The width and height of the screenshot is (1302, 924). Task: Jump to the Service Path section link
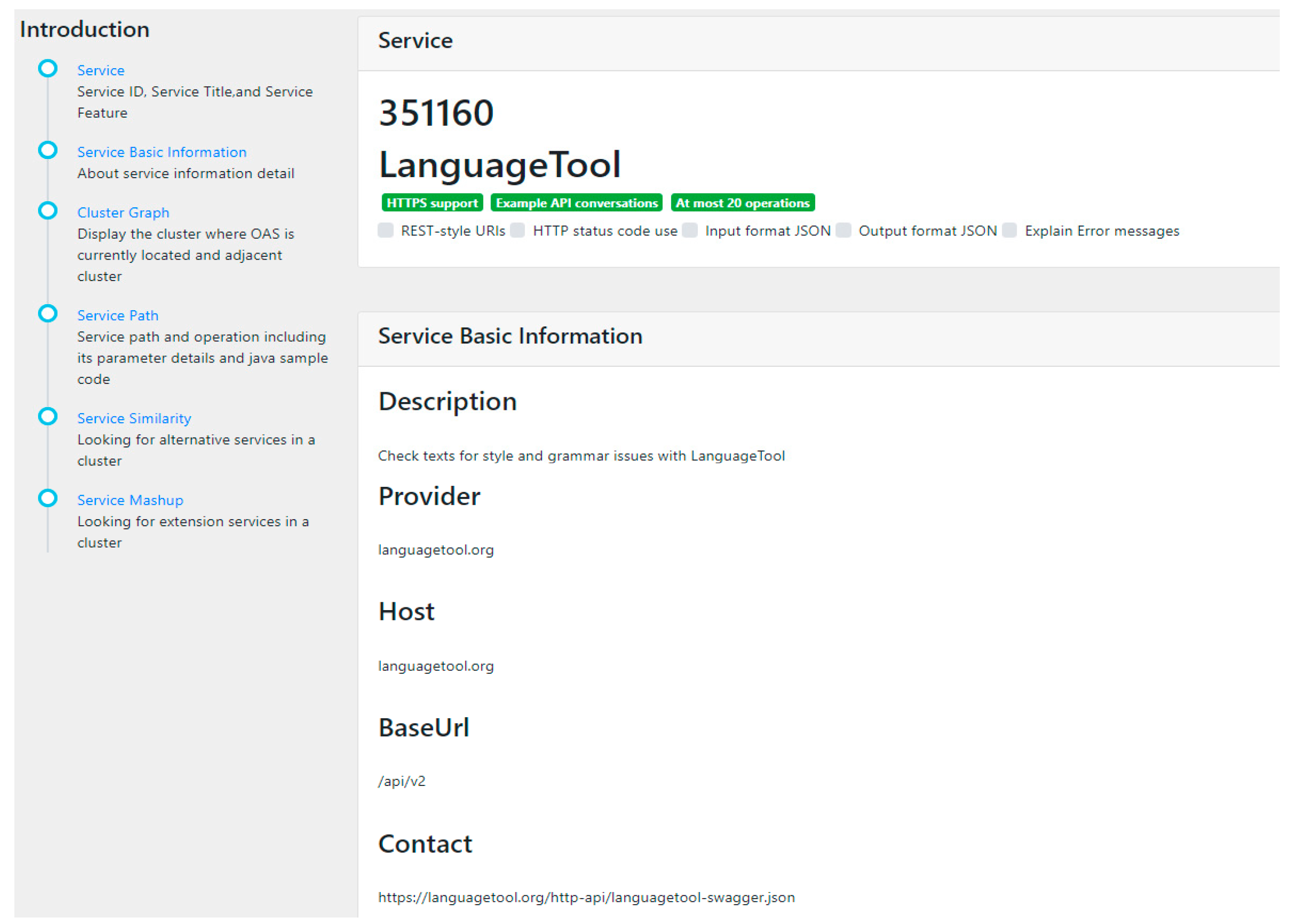[x=118, y=316]
